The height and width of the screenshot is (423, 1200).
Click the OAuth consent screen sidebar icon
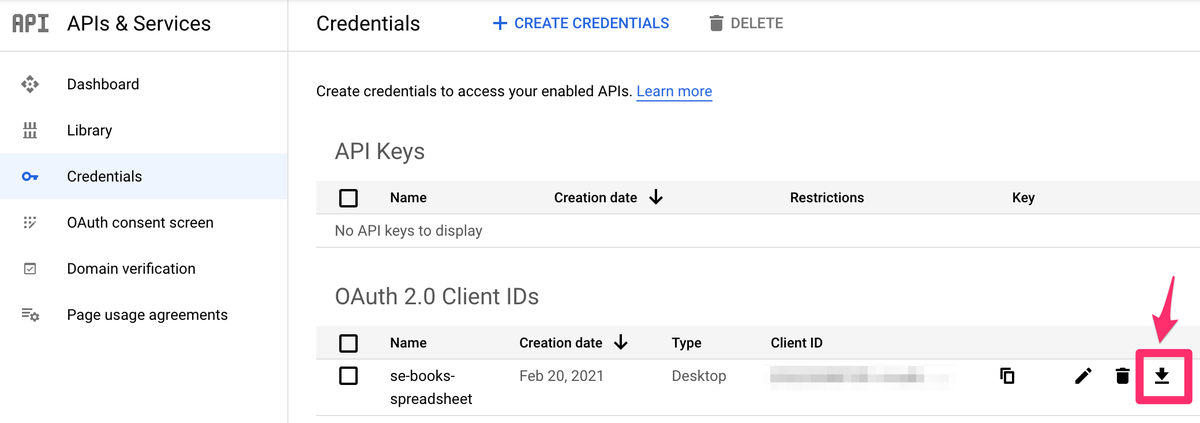click(x=30, y=222)
